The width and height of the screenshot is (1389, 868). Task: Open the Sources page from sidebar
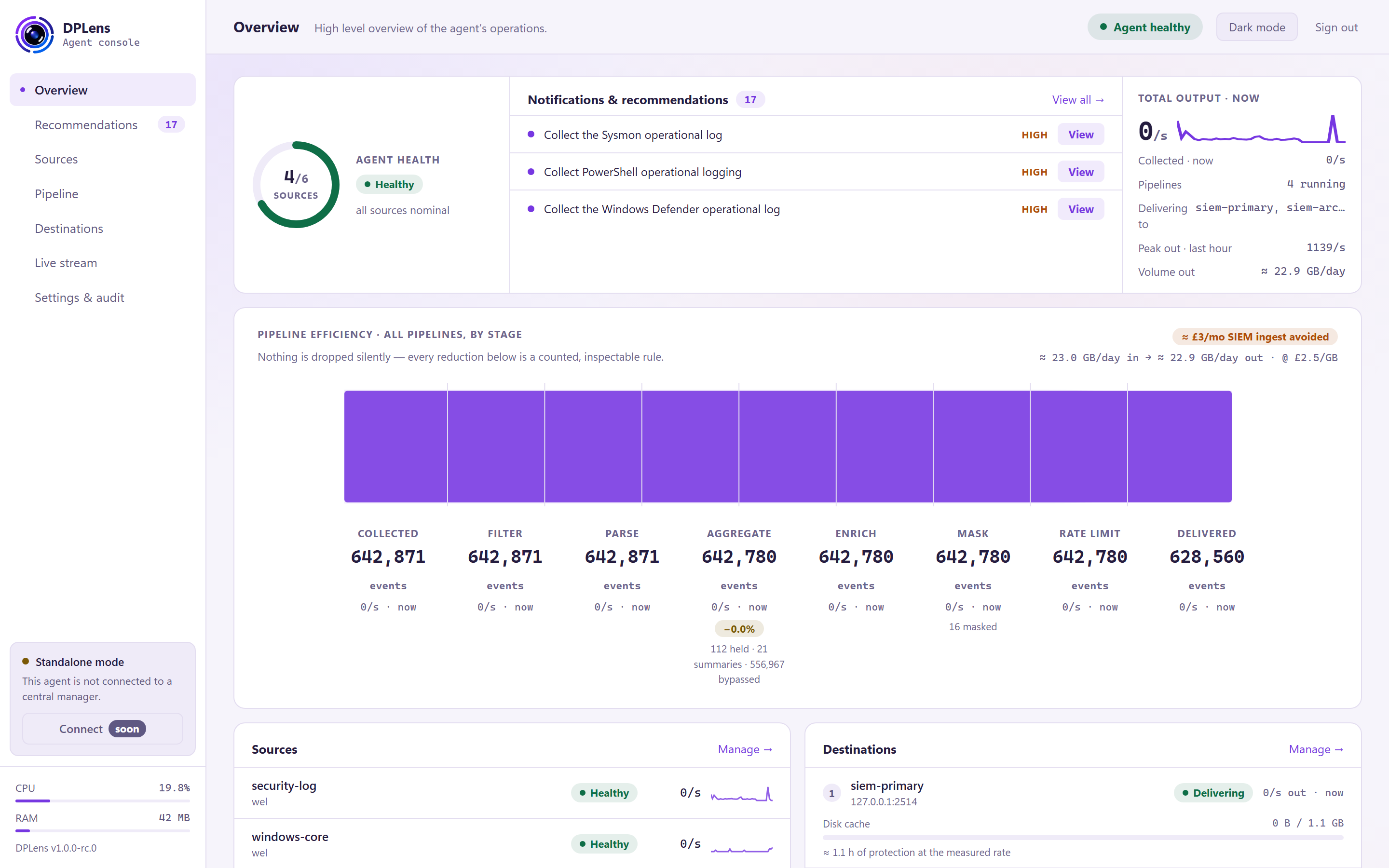[56, 159]
